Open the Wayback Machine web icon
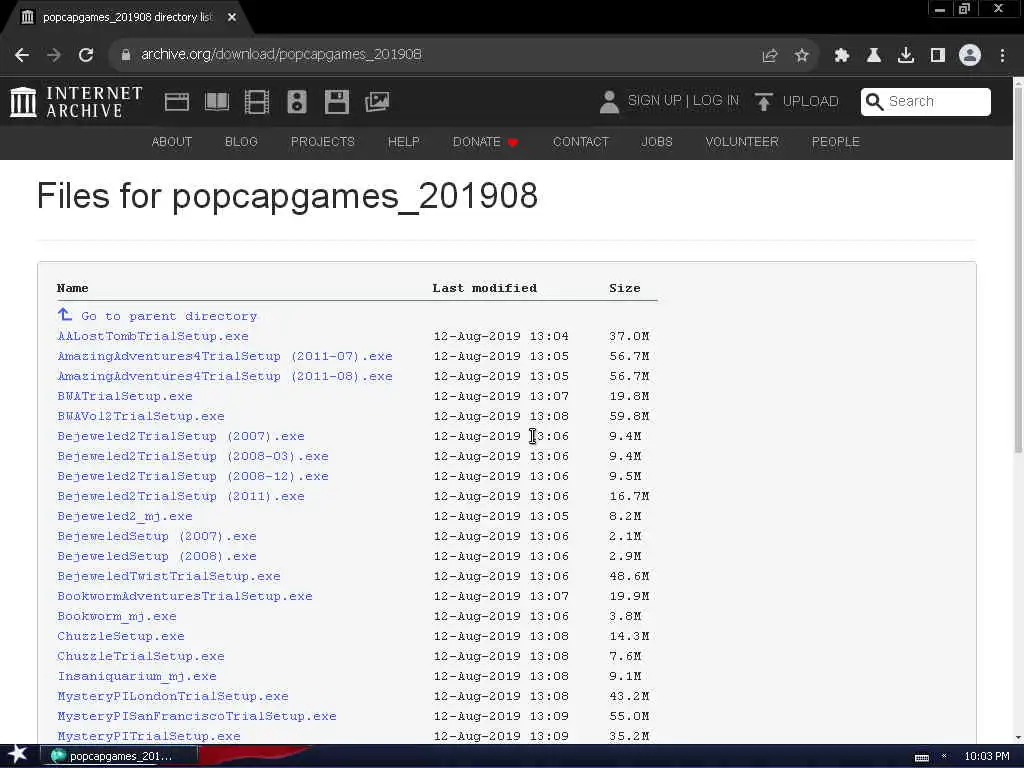This screenshot has width=1024, height=768. 177,102
